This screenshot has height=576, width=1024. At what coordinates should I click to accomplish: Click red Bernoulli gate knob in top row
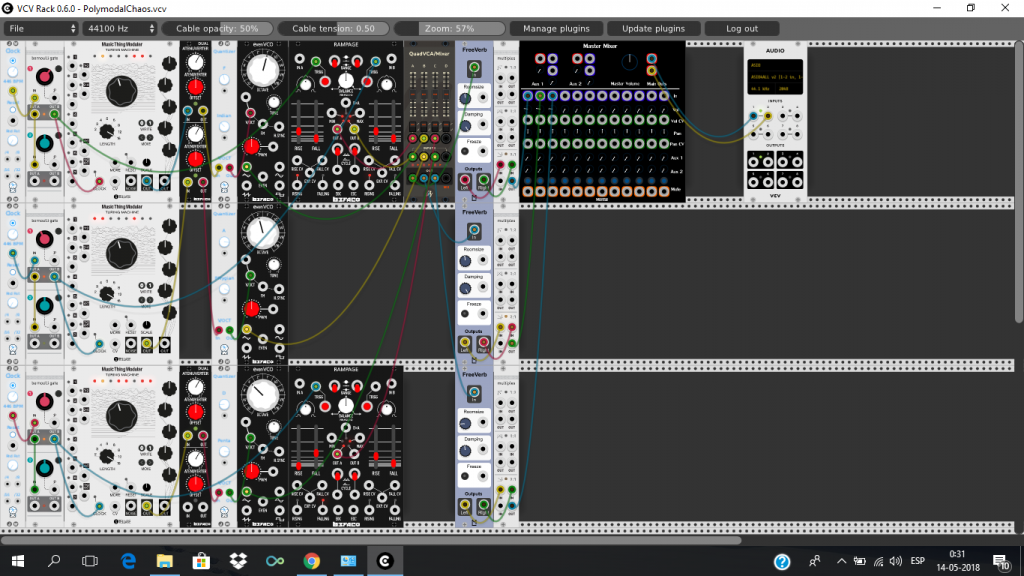44,76
